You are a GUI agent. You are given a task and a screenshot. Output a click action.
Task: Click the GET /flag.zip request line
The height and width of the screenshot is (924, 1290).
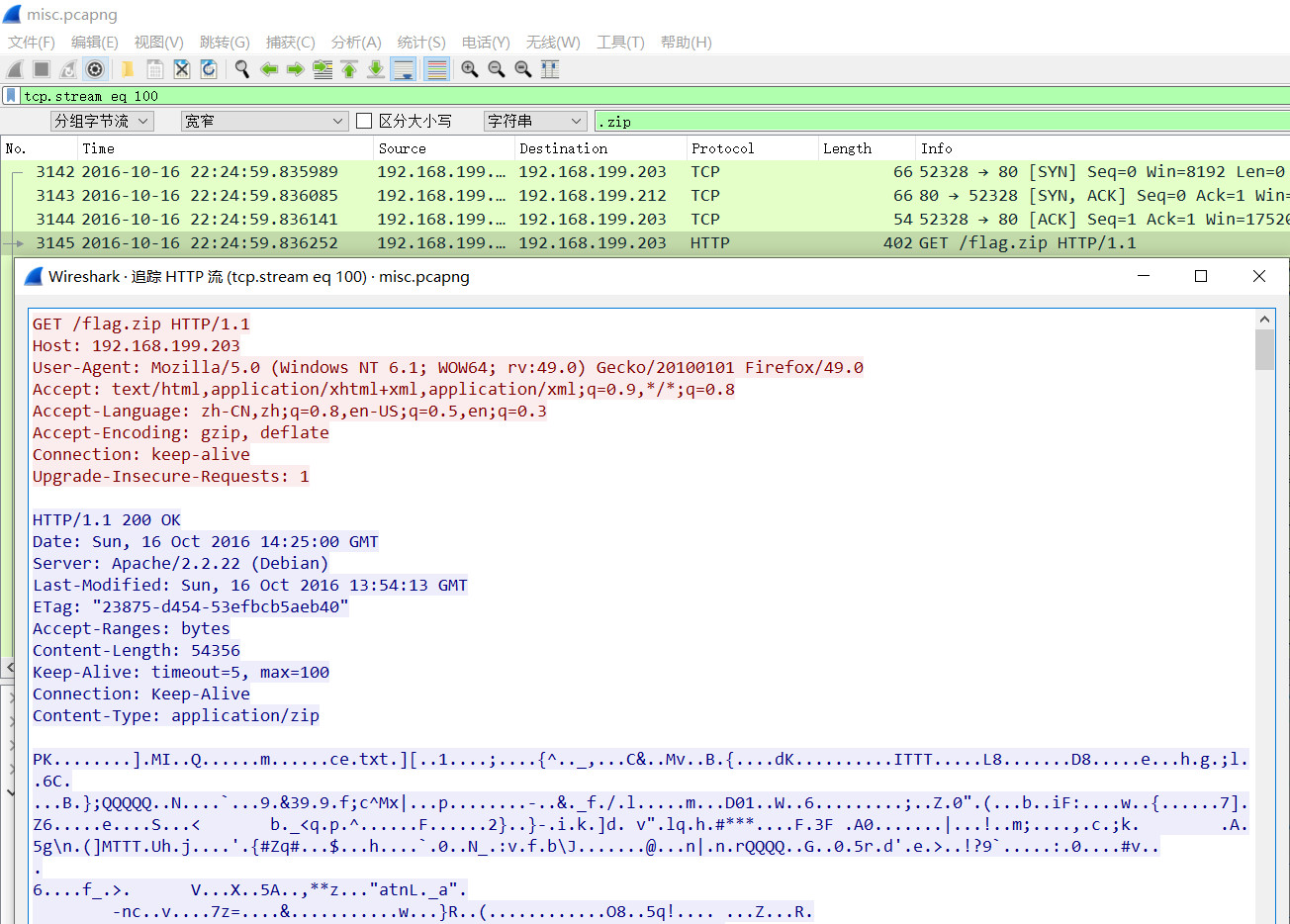[138, 323]
